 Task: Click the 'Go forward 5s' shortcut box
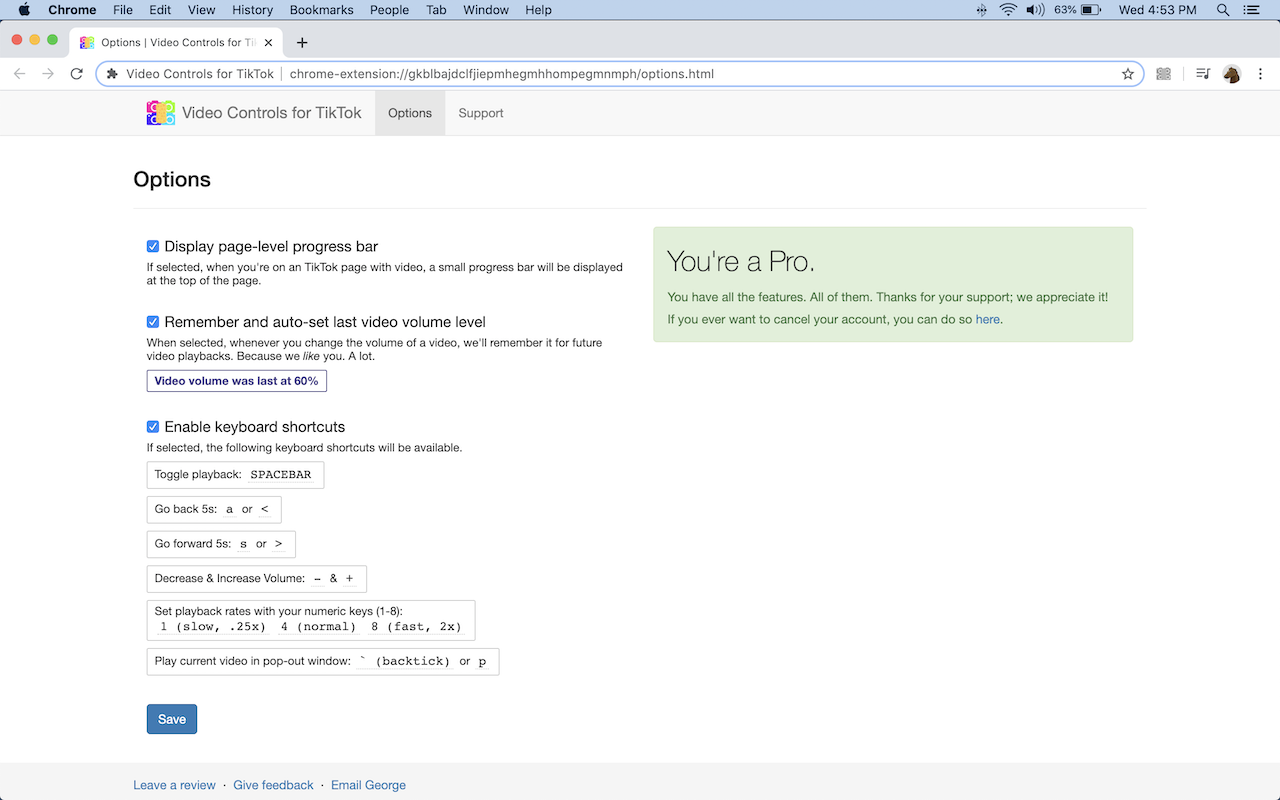[x=221, y=544]
